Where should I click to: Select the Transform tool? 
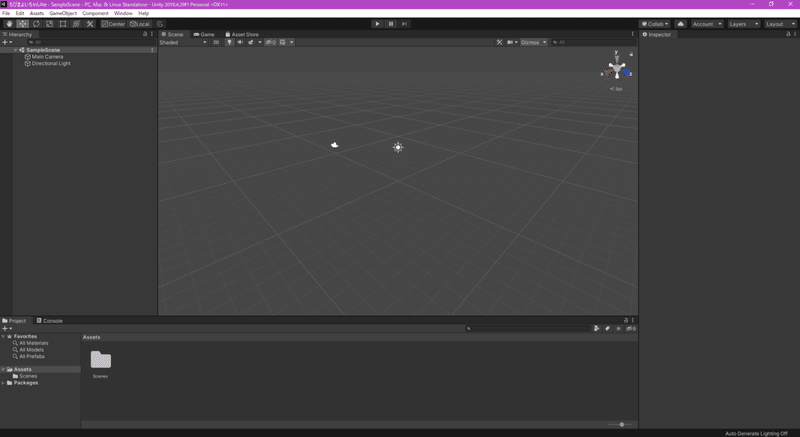coord(76,24)
